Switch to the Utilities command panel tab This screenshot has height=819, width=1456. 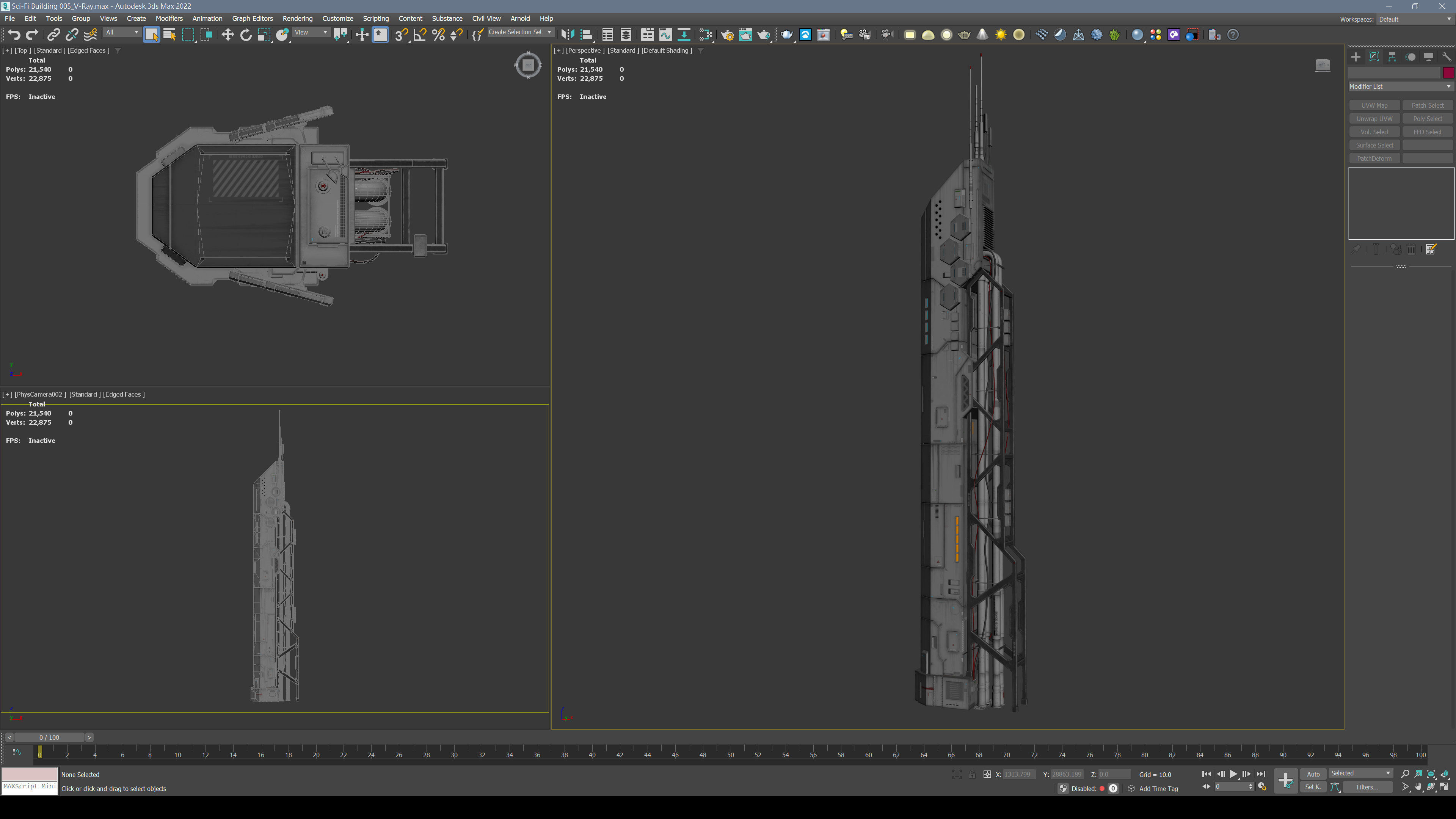[1447, 56]
